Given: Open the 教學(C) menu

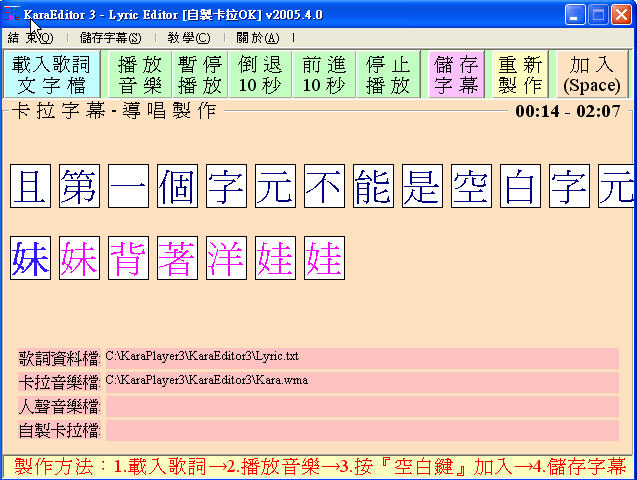Looking at the screenshot, I should pos(189,38).
